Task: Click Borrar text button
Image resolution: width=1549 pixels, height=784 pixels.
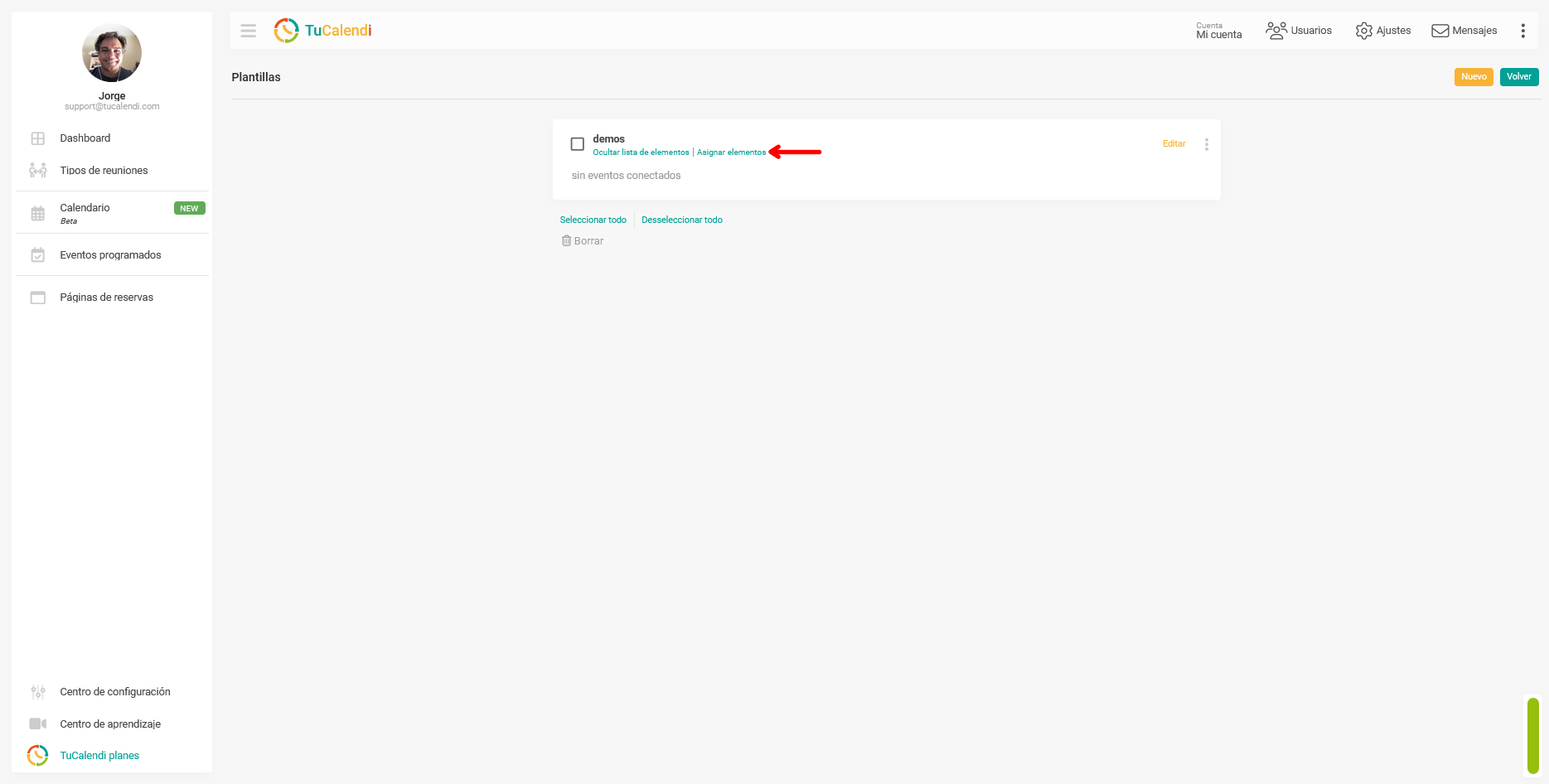Action: pyautogui.click(x=588, y=241)
